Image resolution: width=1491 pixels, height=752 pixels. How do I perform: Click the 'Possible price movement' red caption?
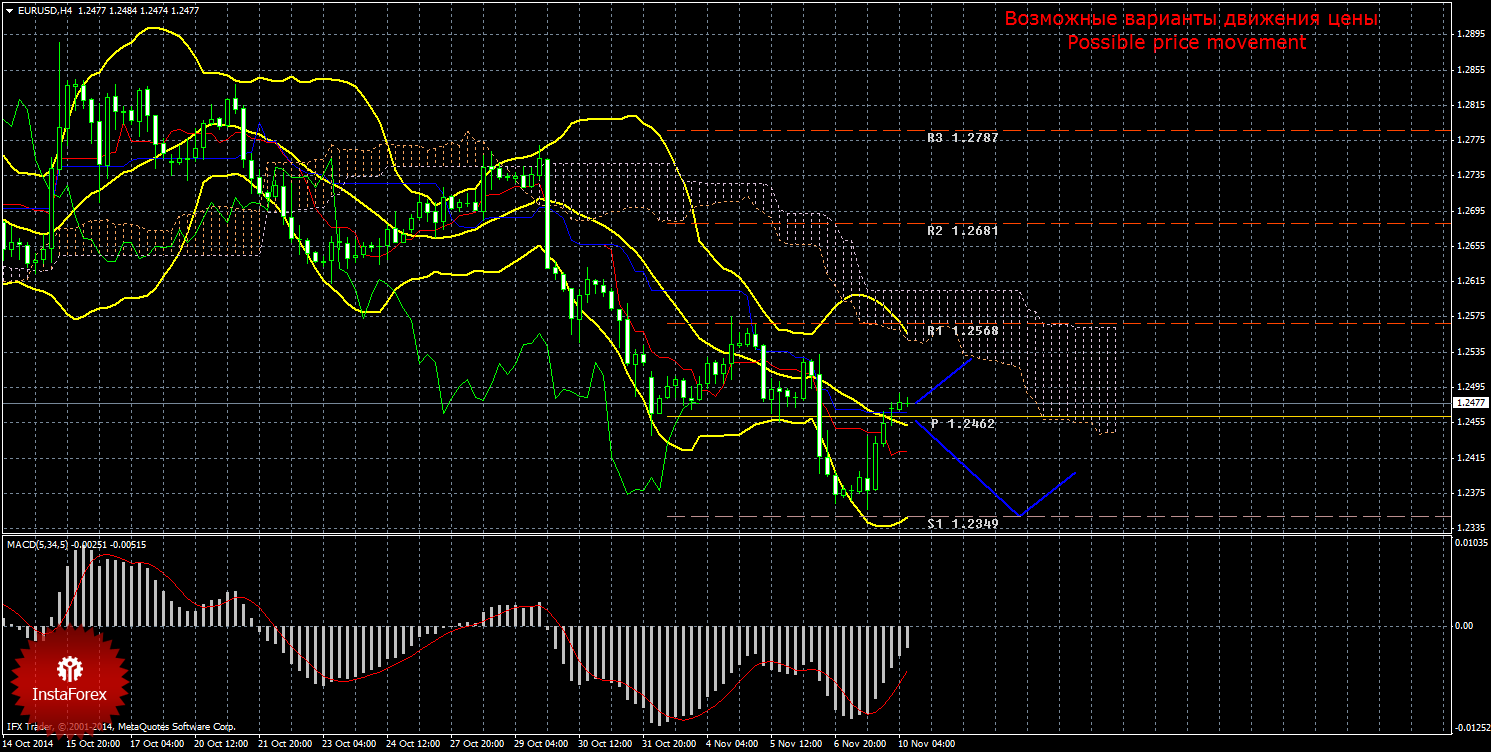pyautogui.click(x=1186, y=43)
